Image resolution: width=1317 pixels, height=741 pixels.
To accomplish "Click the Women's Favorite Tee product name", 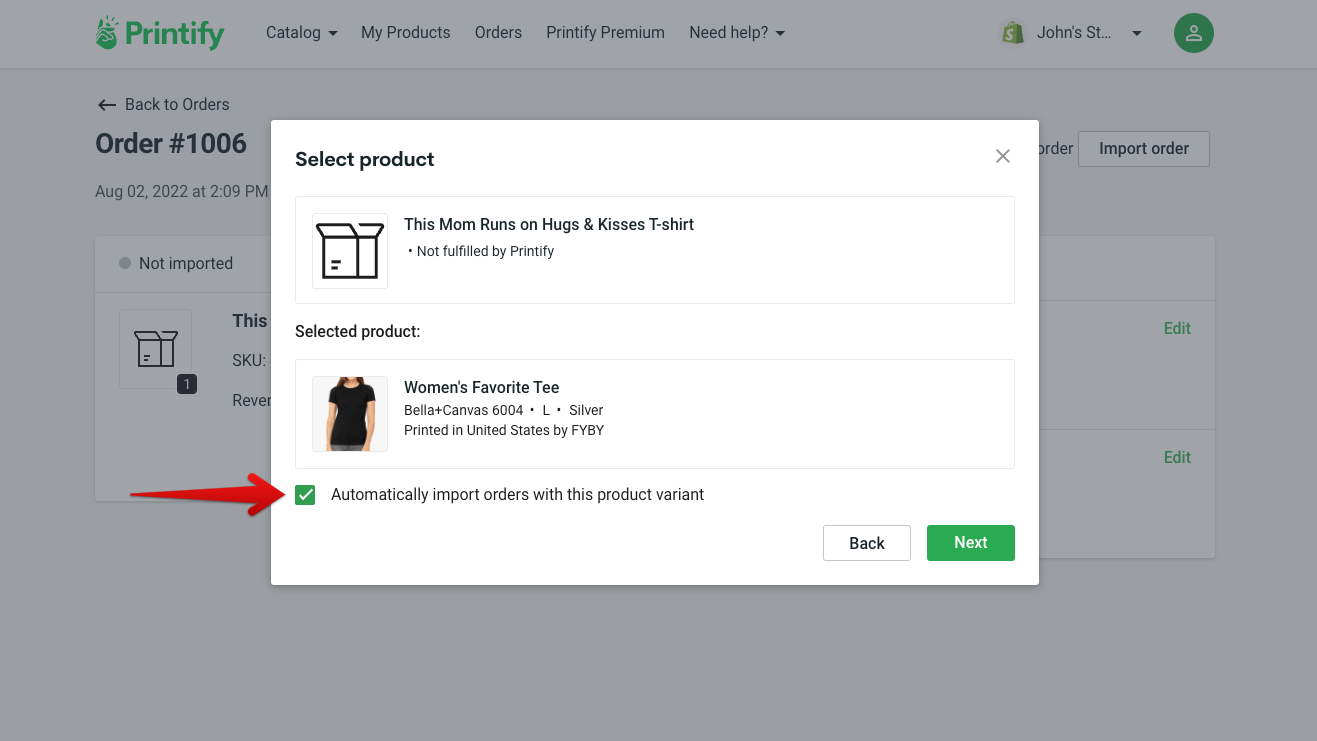I will pyautogui.click(x=481, y=388).
